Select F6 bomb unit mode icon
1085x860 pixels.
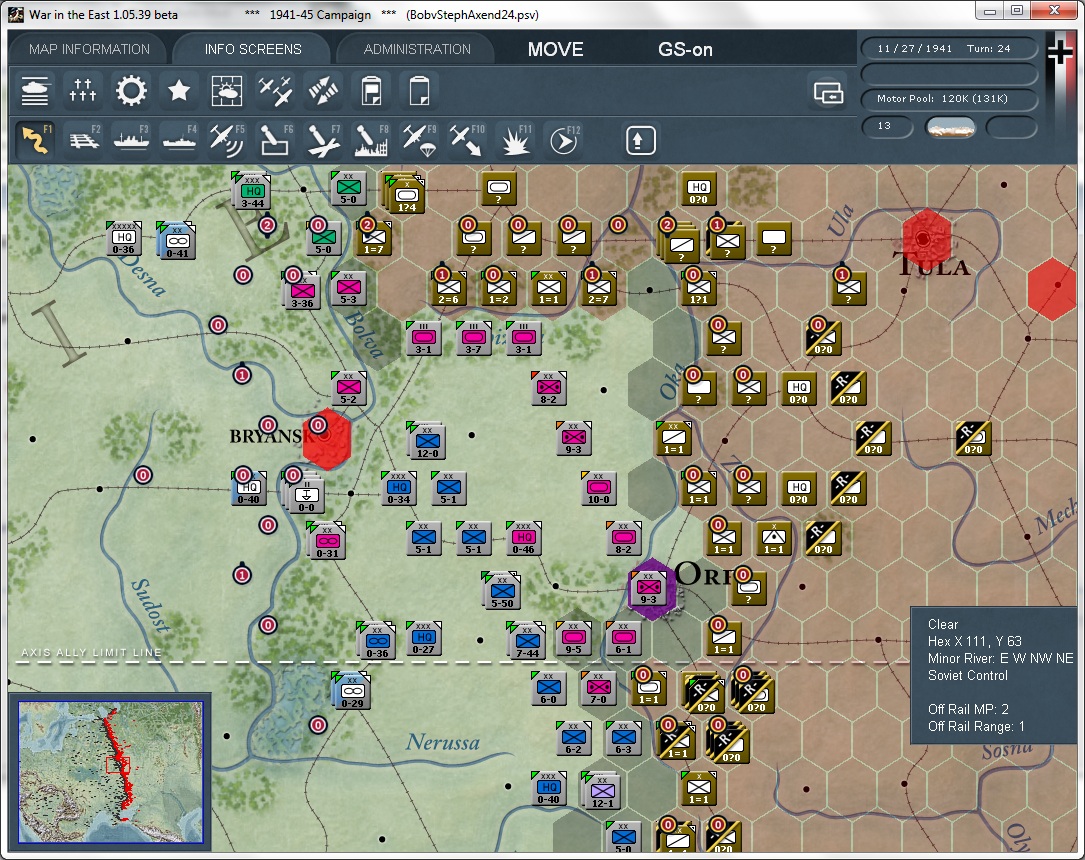pyautogui.click(x=275, y=140)
